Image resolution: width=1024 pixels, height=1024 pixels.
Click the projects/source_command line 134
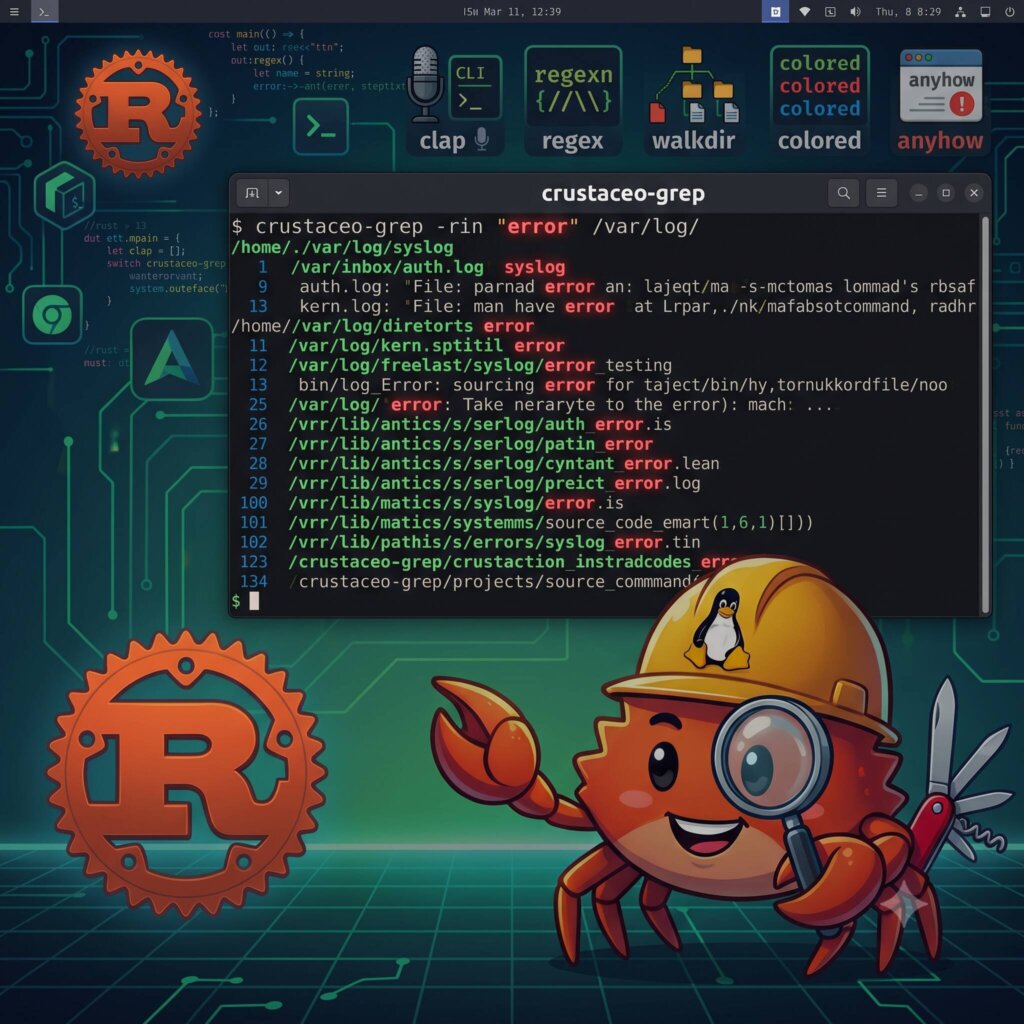[470, 581]
